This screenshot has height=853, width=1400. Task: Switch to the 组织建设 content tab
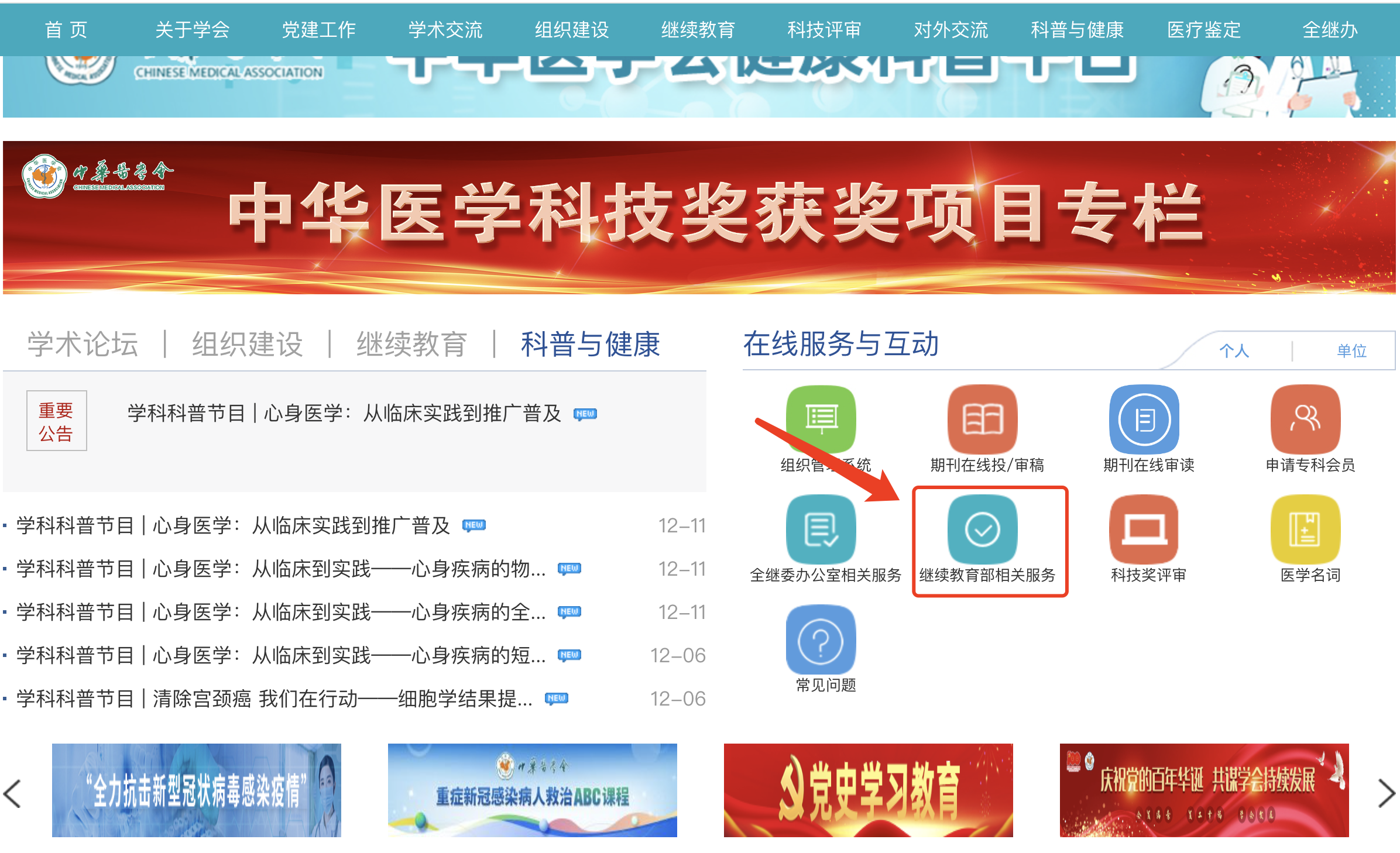pyautogui.click(x=248, y=344)
